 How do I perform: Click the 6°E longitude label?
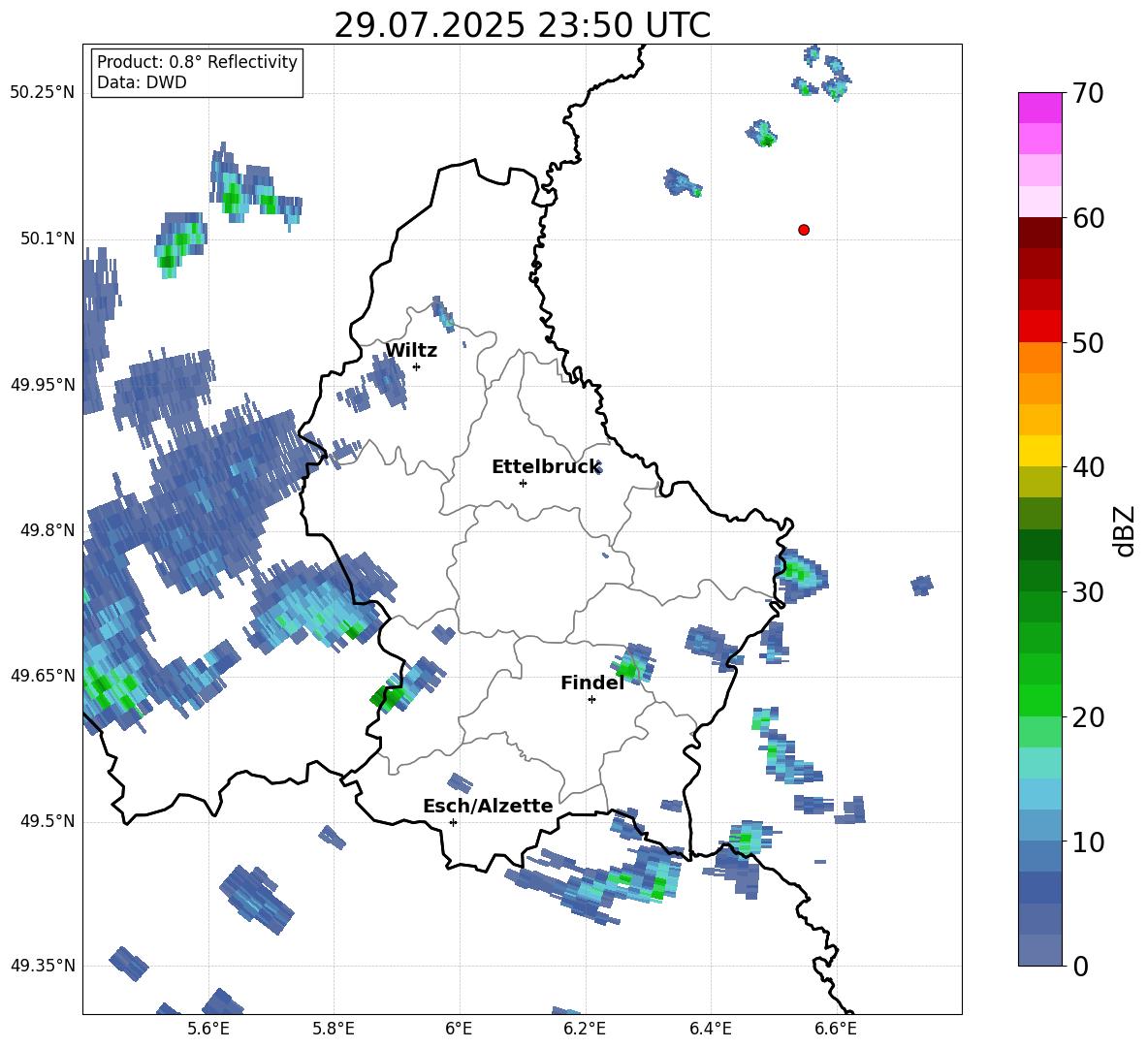point(459,1029)
